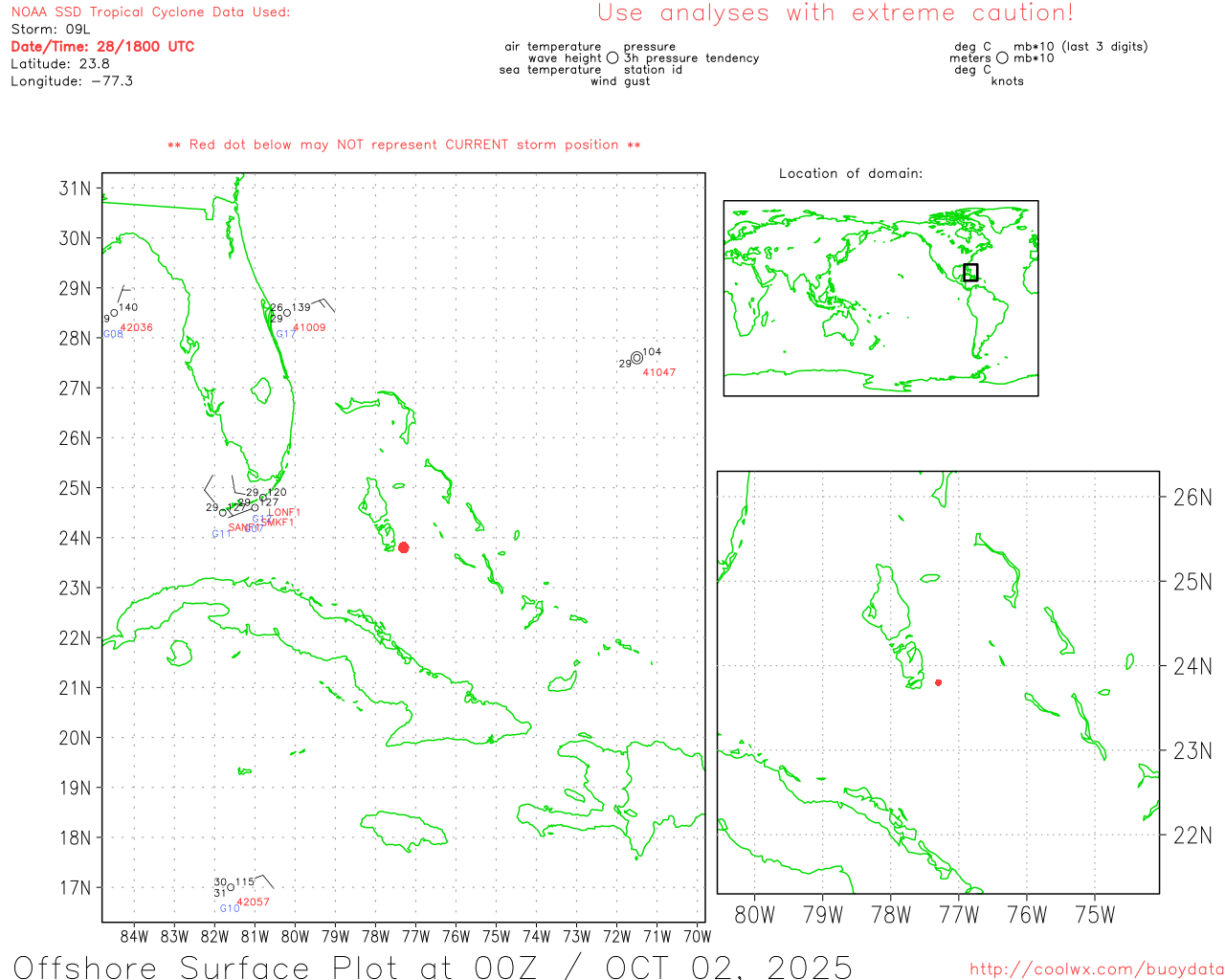Click the 'Date/Time: 28/1800 UTC' line

point(102,47)
